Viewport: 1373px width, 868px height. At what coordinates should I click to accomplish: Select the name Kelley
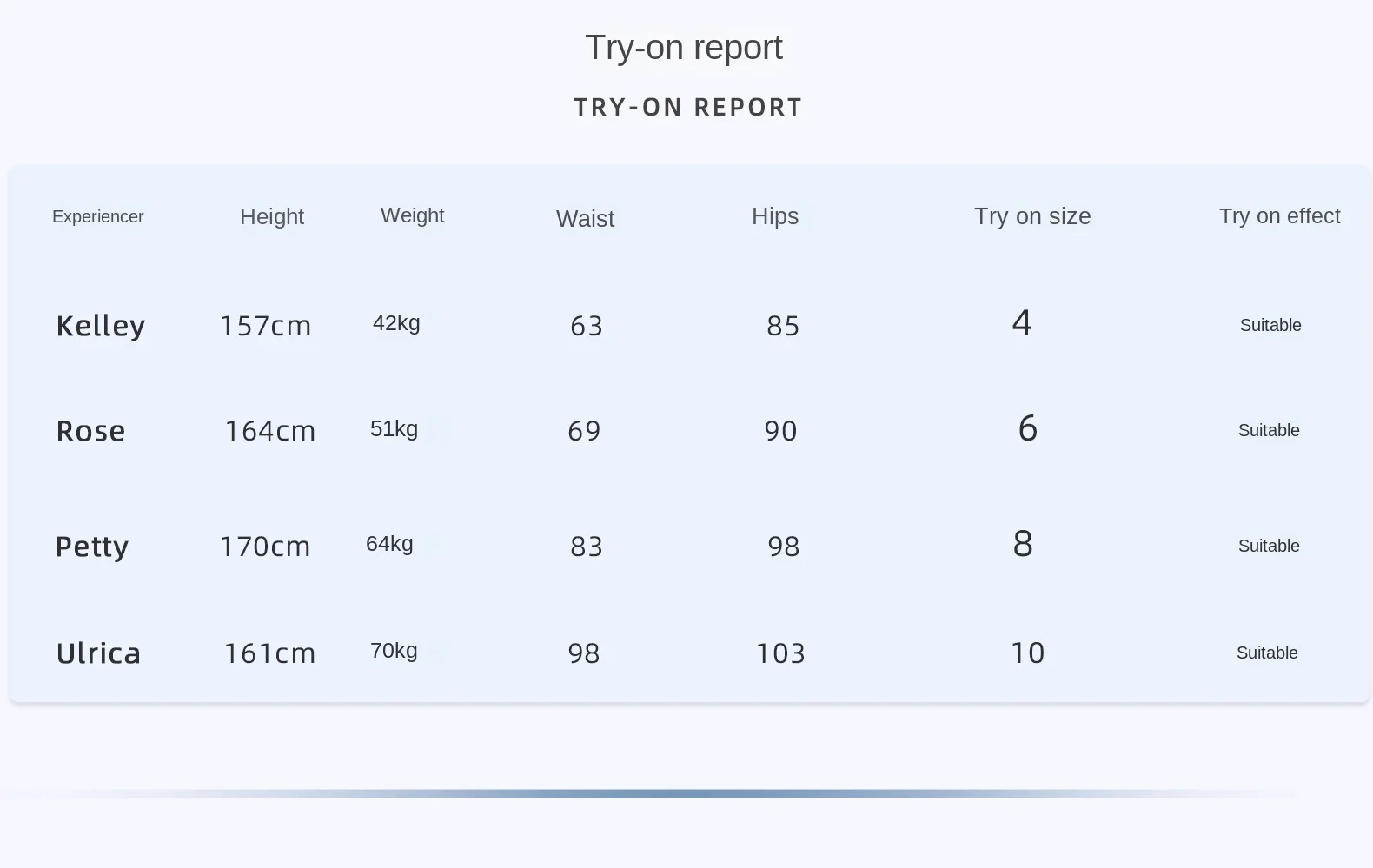pos(101,326)
